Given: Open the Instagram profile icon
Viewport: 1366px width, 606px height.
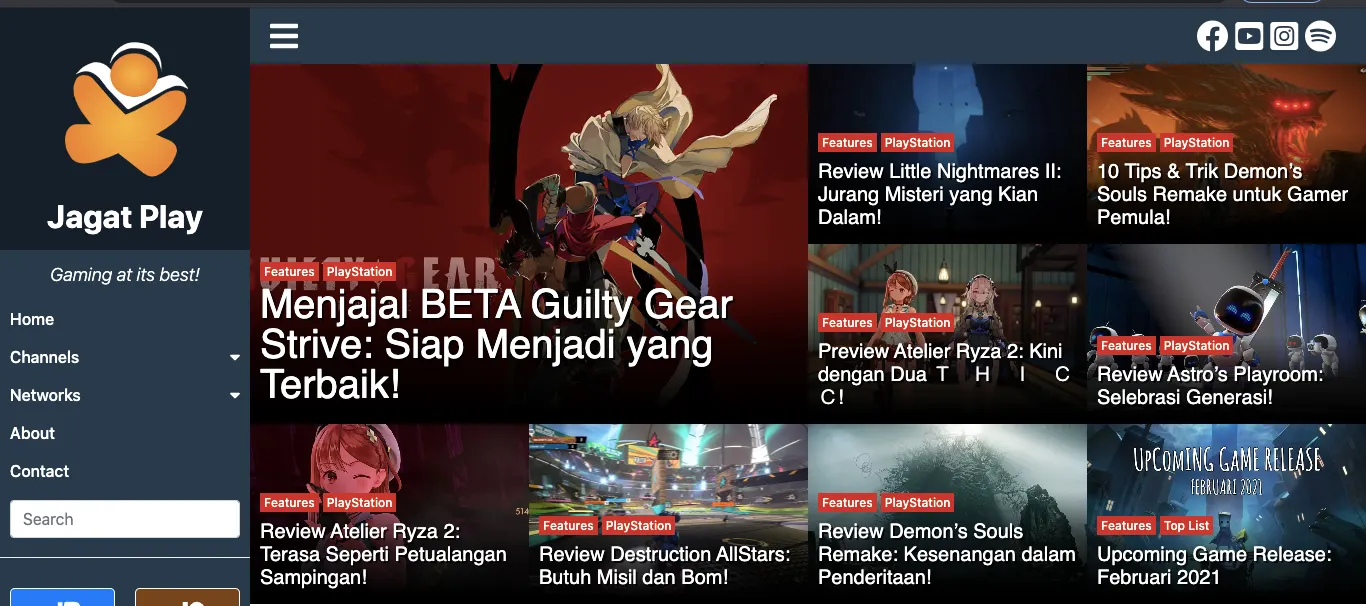Looking at the screenshot, I should pos(1285,37).
